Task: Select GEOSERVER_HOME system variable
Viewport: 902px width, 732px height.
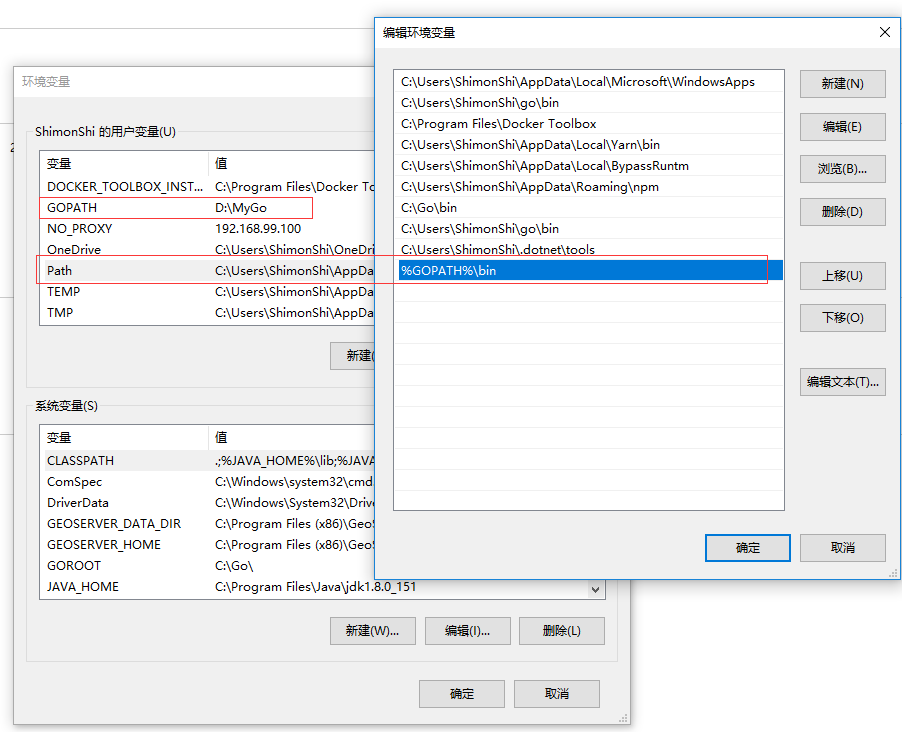Action: tap(207, 544)
